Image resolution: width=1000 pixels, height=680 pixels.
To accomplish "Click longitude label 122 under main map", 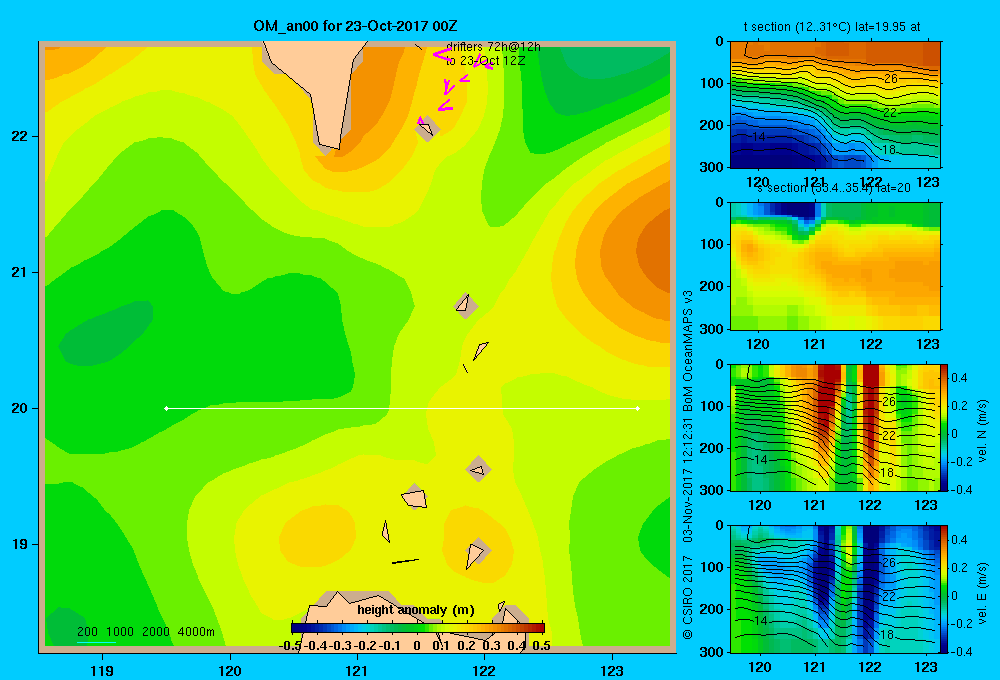I will [484, 670].
